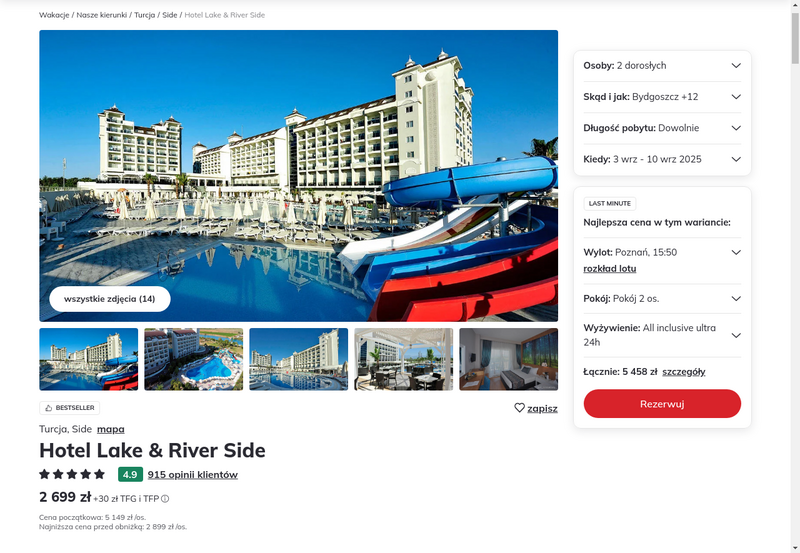This screenshot has height=553, width=800.
Task: Open the rozkład lotu link
Action: 610,269
